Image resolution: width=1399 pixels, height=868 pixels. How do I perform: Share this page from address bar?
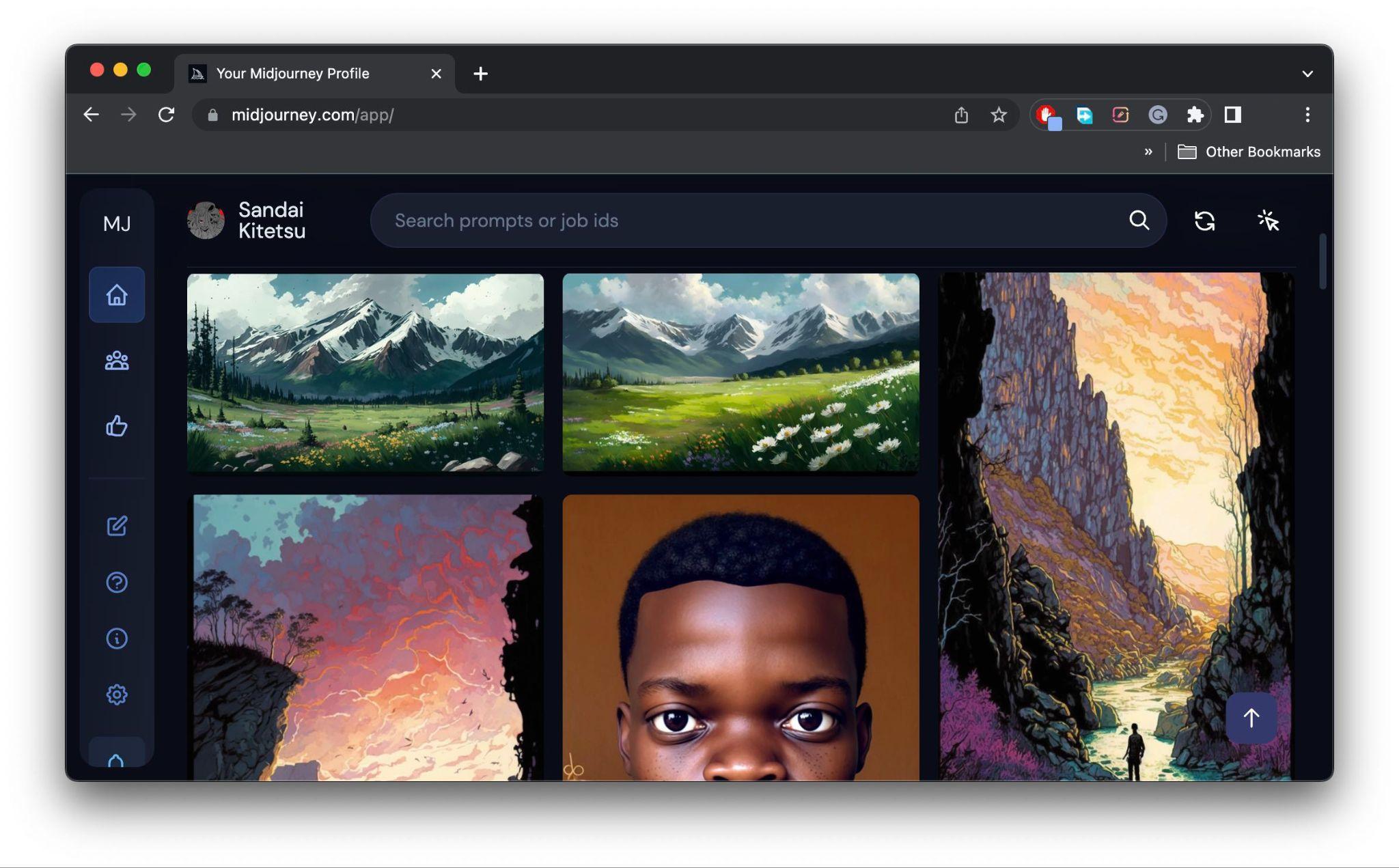click(x=961, y=115)
